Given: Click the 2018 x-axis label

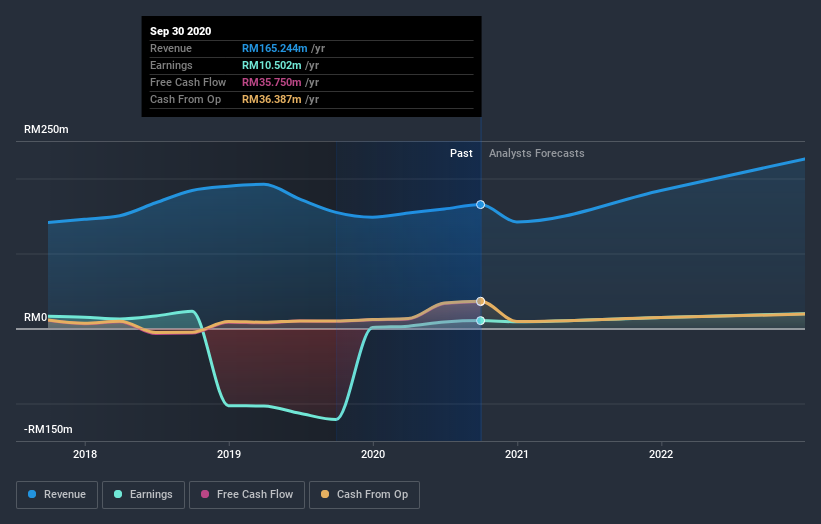Looking at the screenshot, I should 85,454.
